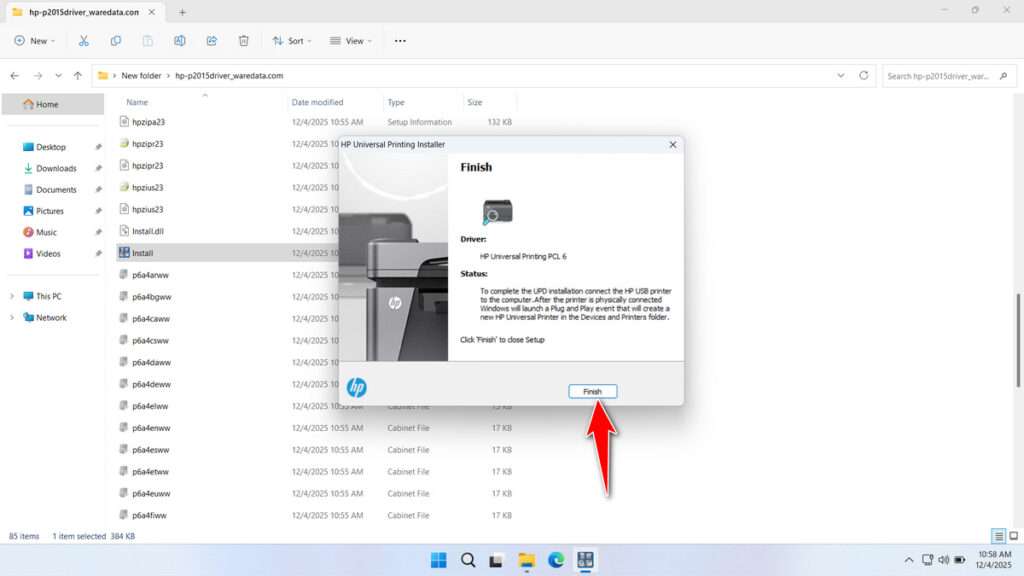Refresh the folder view
The width and height of the screenshot is (1024, 576).
864,75
